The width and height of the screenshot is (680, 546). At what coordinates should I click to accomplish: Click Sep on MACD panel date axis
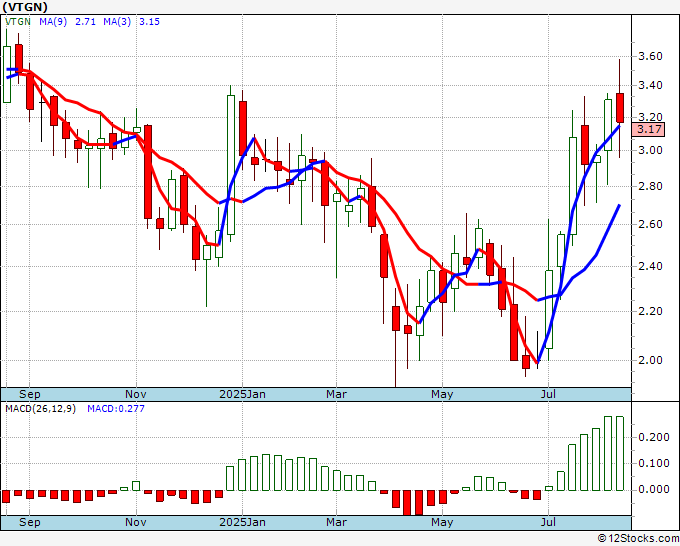(29, 522)
